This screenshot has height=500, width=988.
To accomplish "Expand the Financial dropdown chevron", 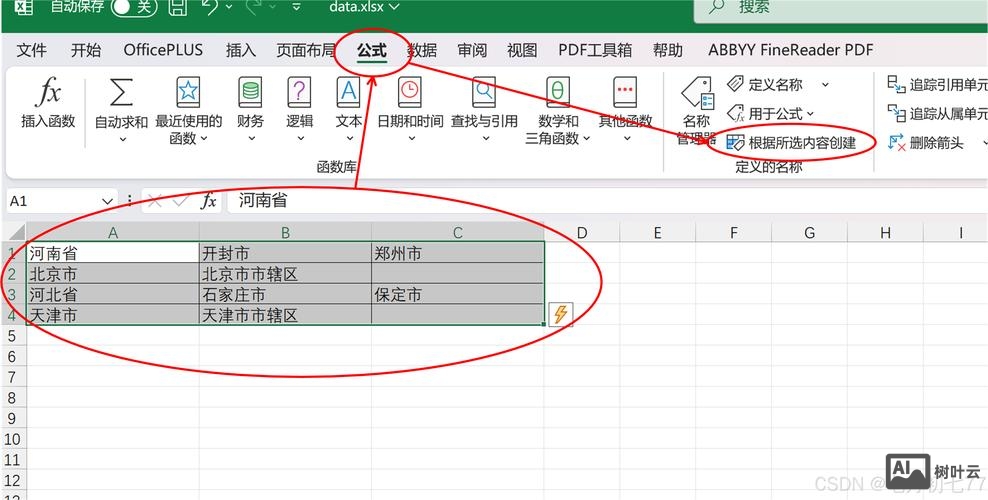I will [251, 139].
